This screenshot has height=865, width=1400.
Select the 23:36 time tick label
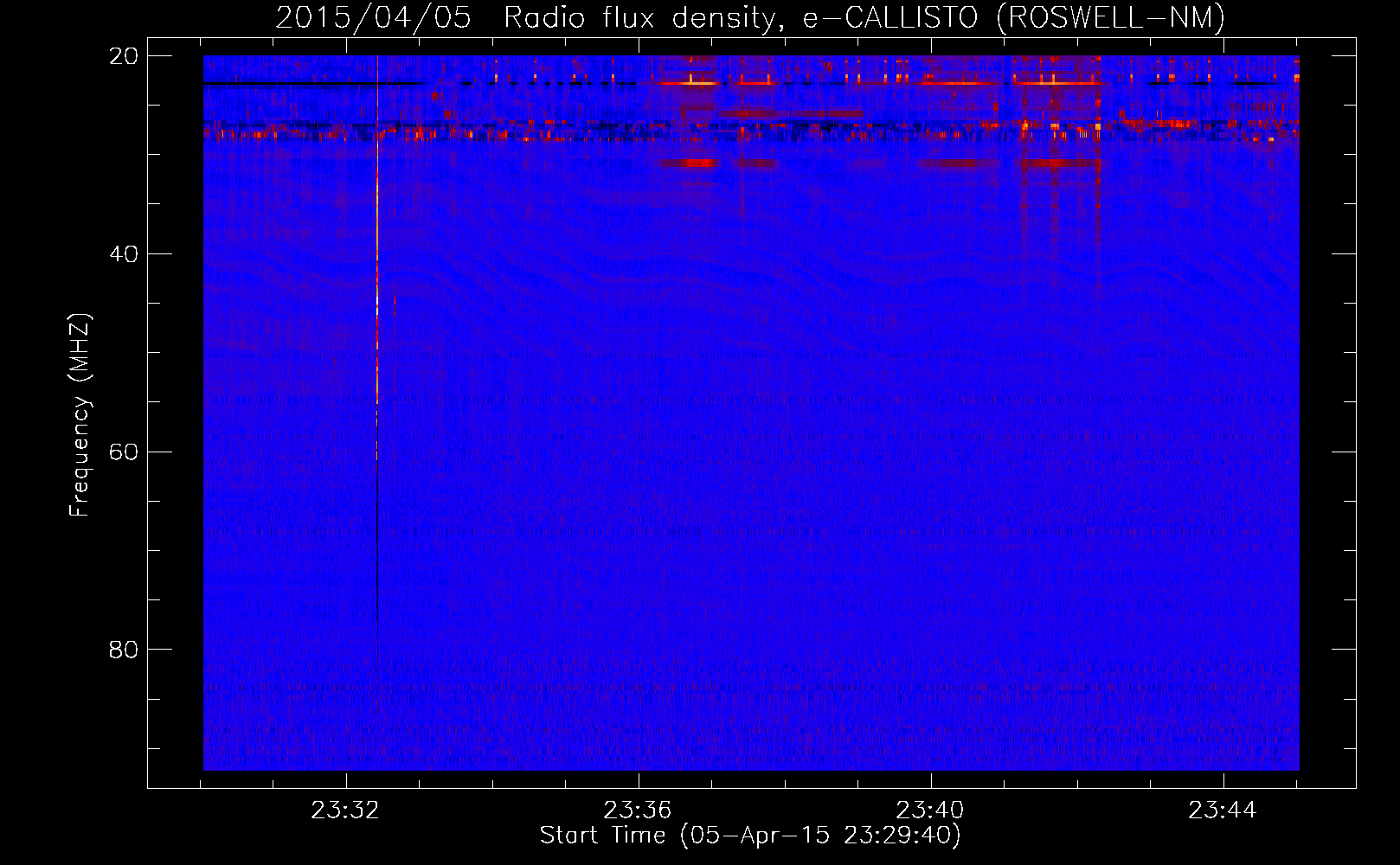tap(639, 811)
